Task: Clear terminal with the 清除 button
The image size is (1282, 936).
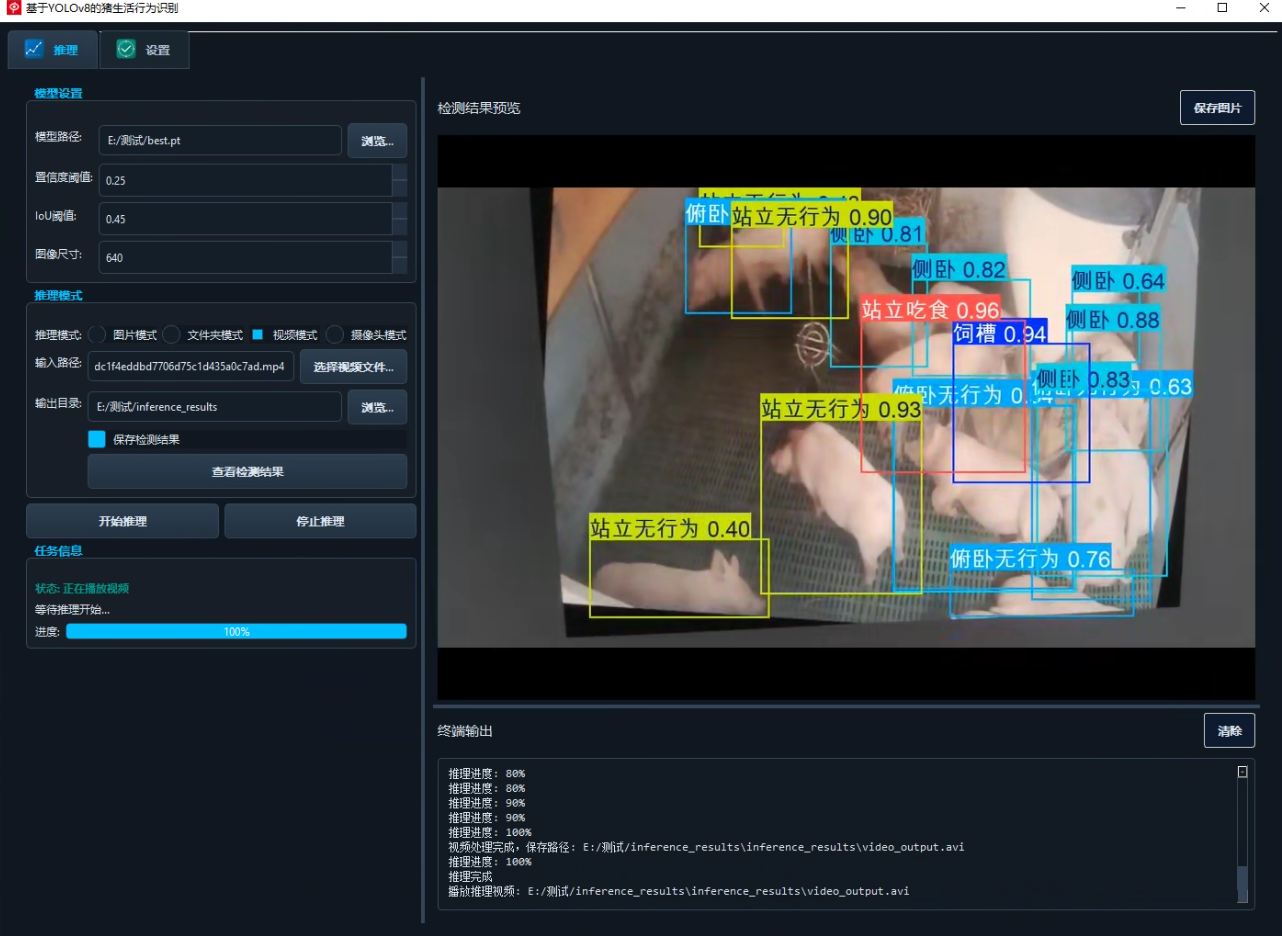Action: [x=1229, y=731]
